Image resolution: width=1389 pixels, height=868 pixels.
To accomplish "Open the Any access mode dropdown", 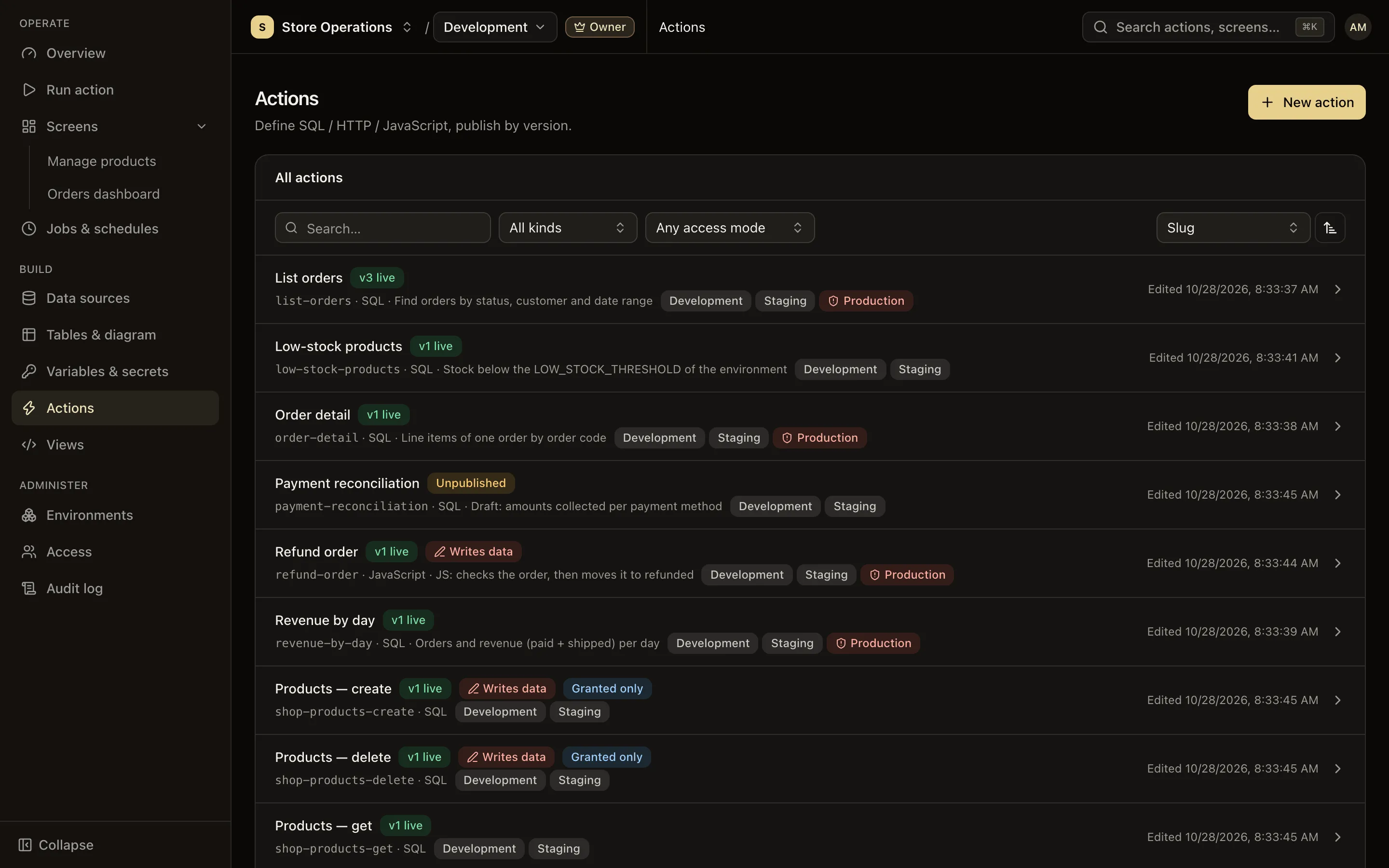I will coord(730,228).
